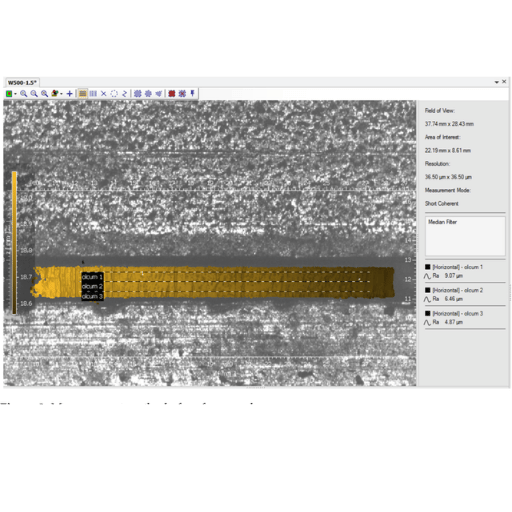Click the first blue blob region icon

click(x=138, y=94)
